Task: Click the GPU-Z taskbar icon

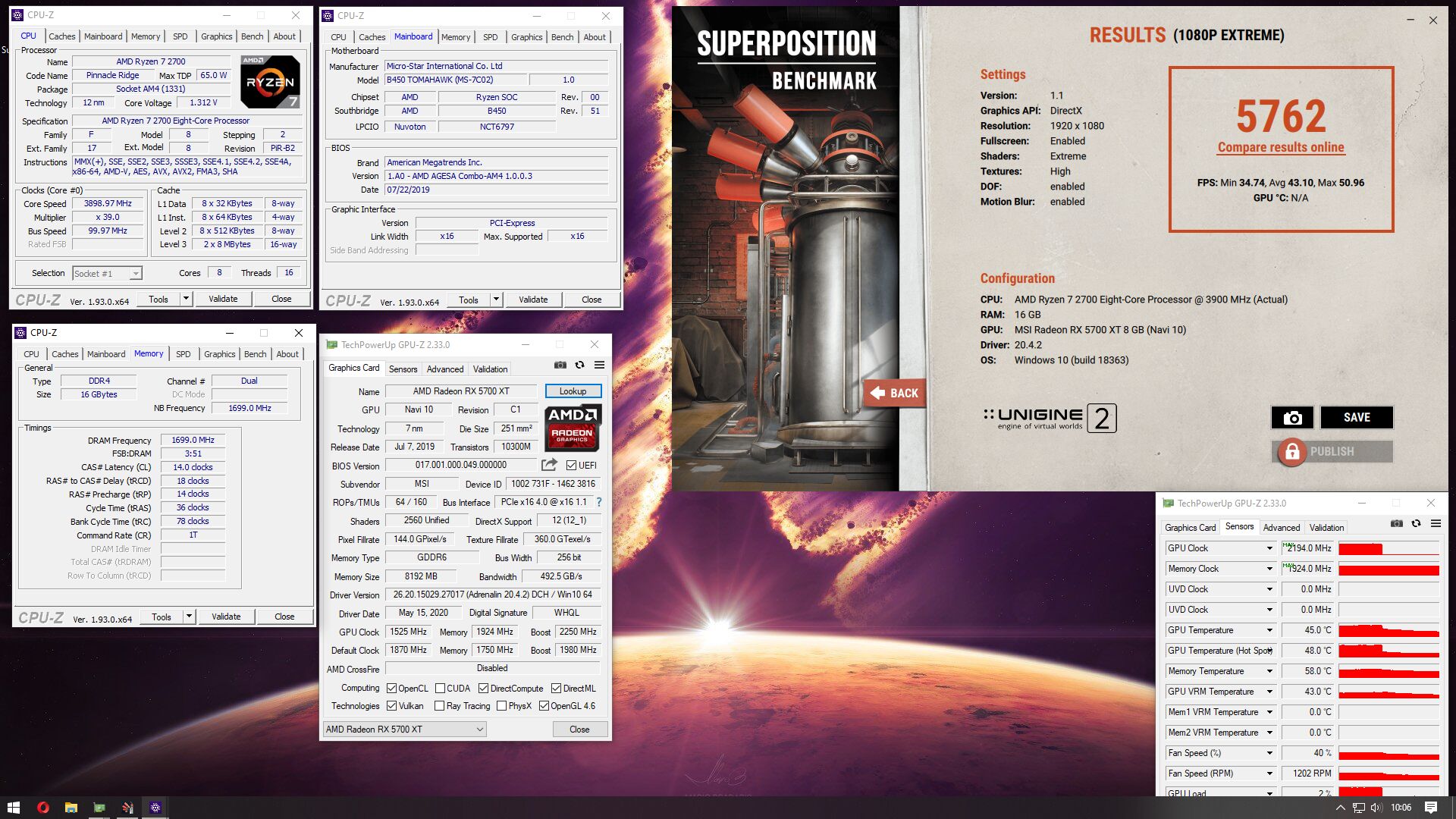Action: pyautogui.click(x=99, y=808)
